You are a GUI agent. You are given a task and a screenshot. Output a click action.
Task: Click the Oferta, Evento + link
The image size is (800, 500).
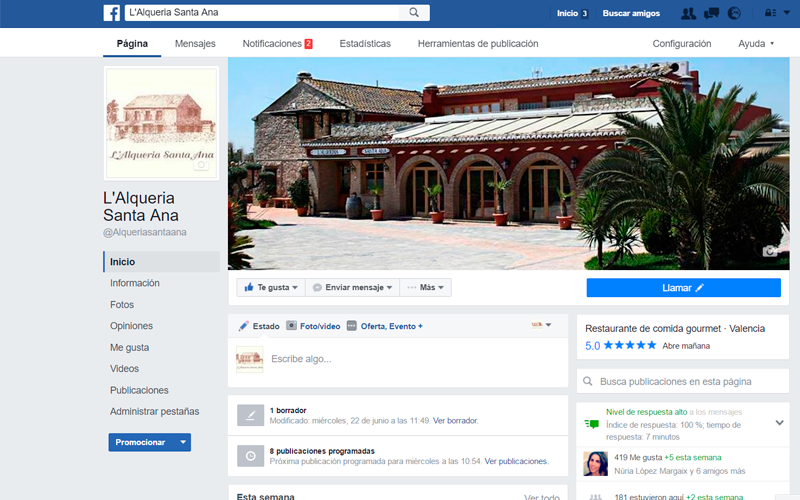391,326
